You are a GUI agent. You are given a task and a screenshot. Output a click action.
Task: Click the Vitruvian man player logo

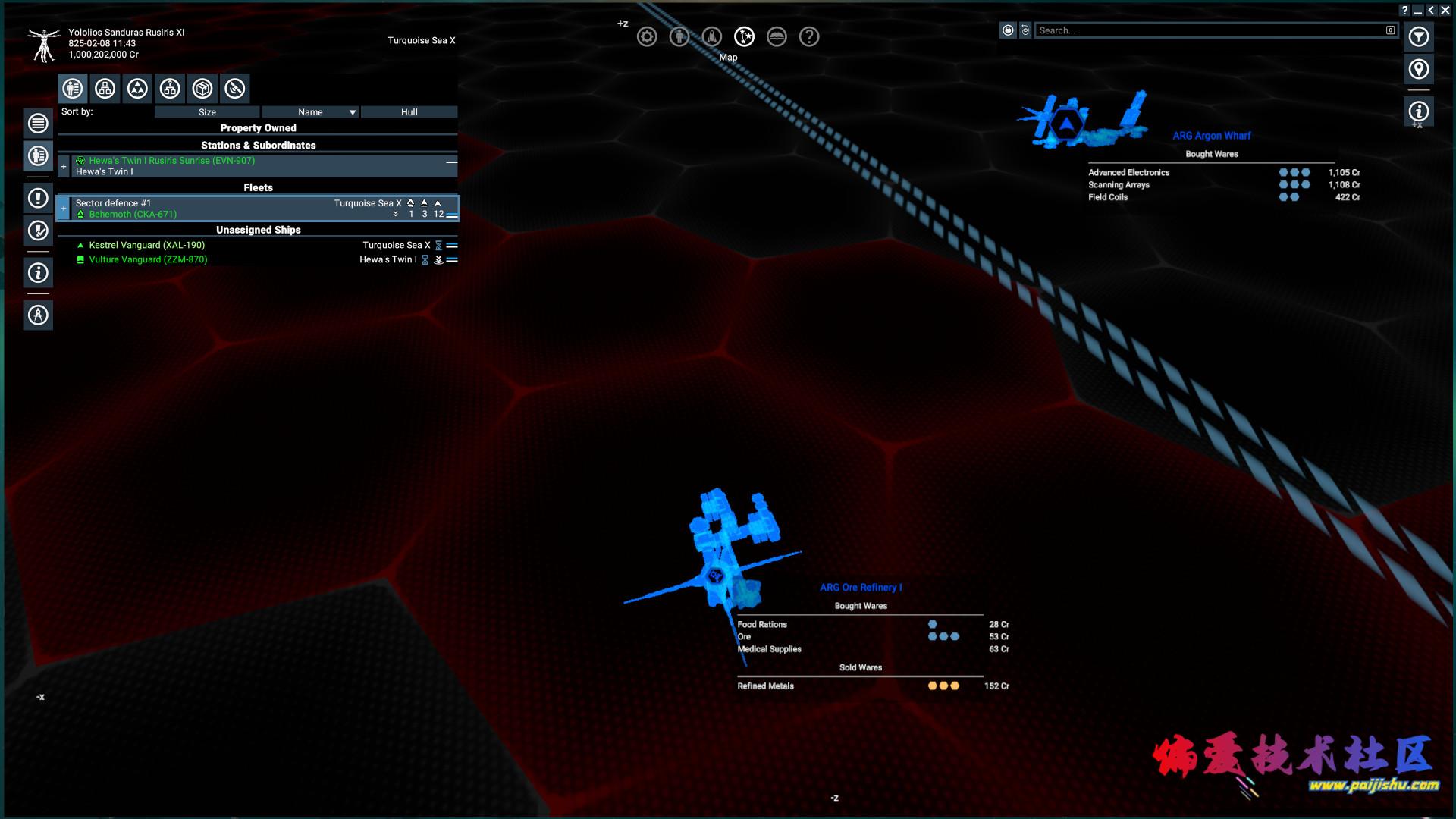[44, 44]
